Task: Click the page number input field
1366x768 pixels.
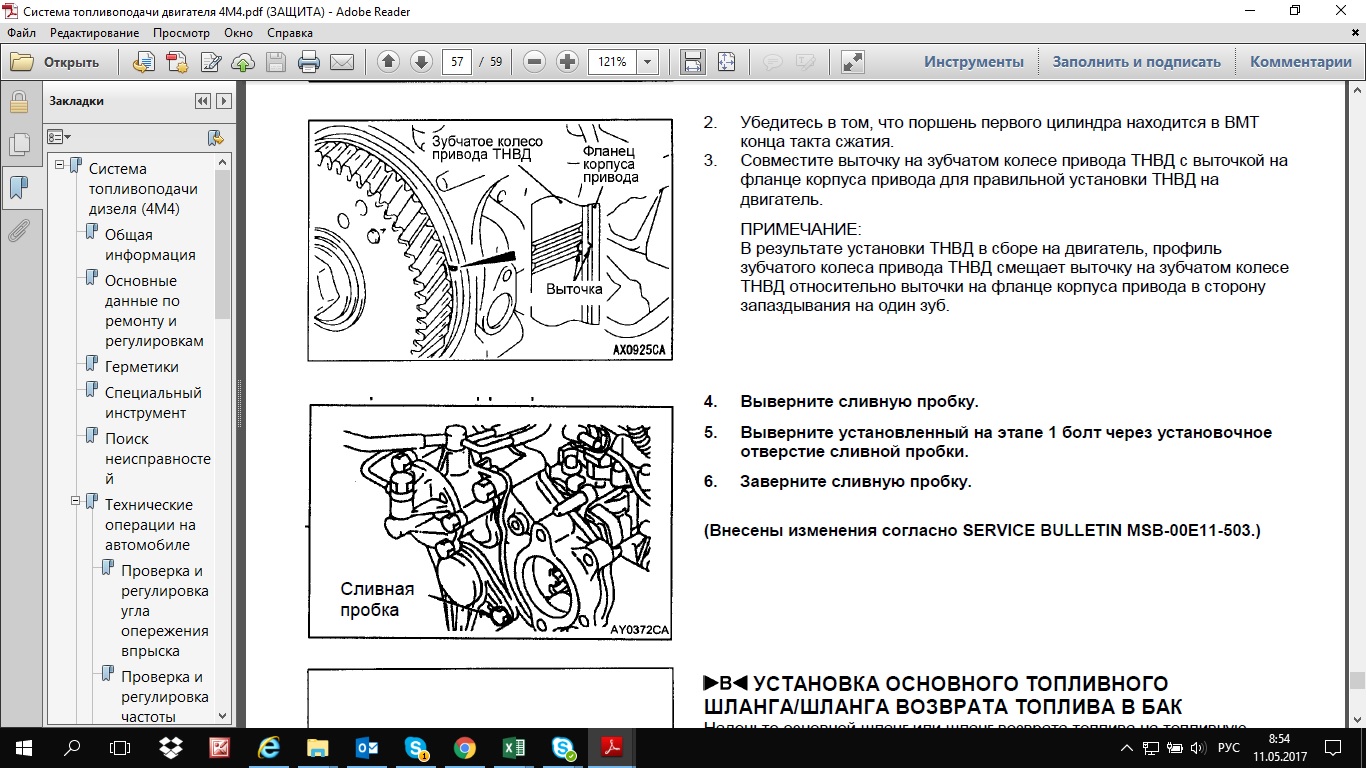Action: tap(457, 62)
